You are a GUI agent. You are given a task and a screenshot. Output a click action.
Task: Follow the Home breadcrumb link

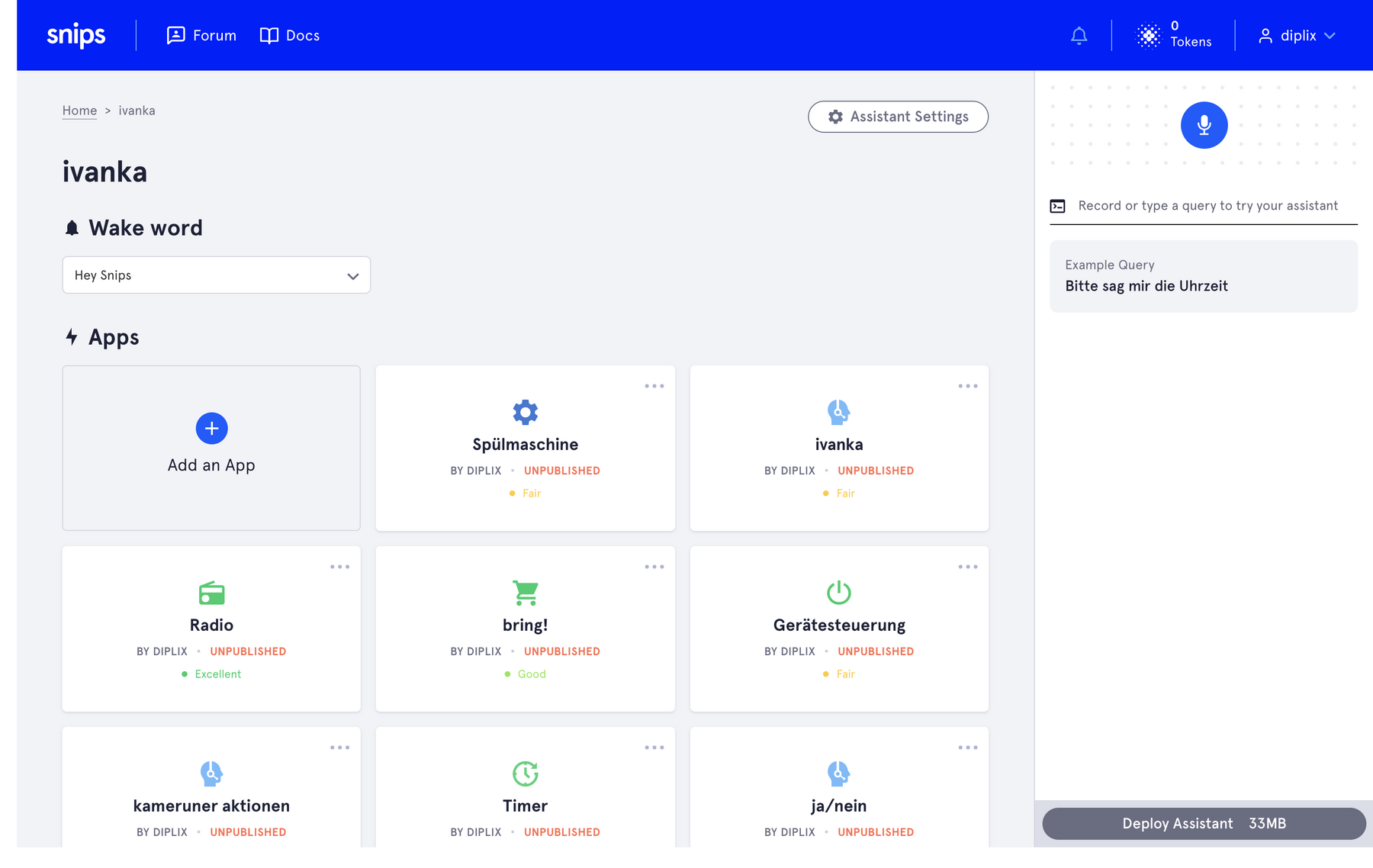pyautogui.click(x=79, y=111)
